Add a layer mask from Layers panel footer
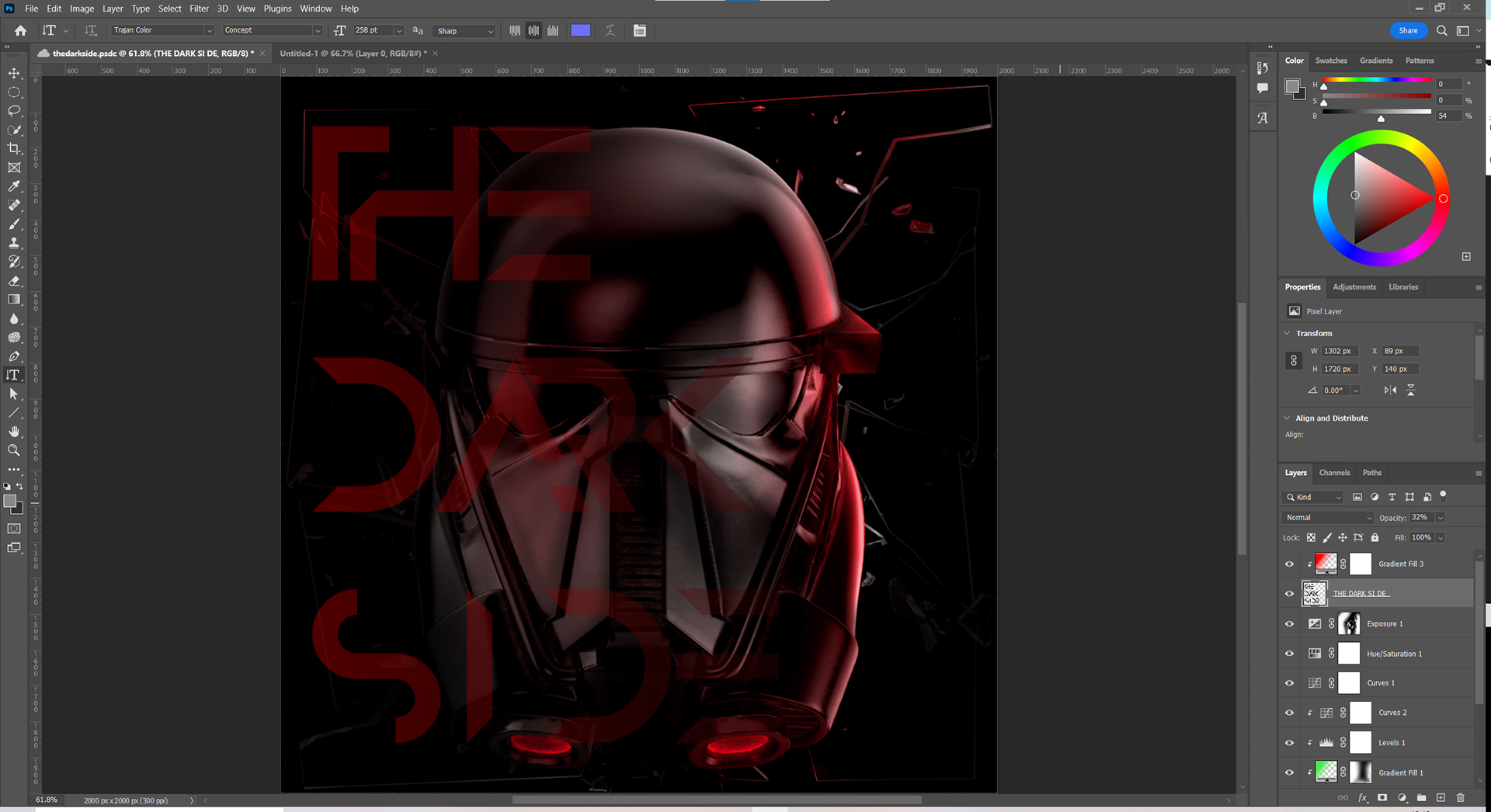Viewport: 1491px width, 812px height. point(1382,797)
